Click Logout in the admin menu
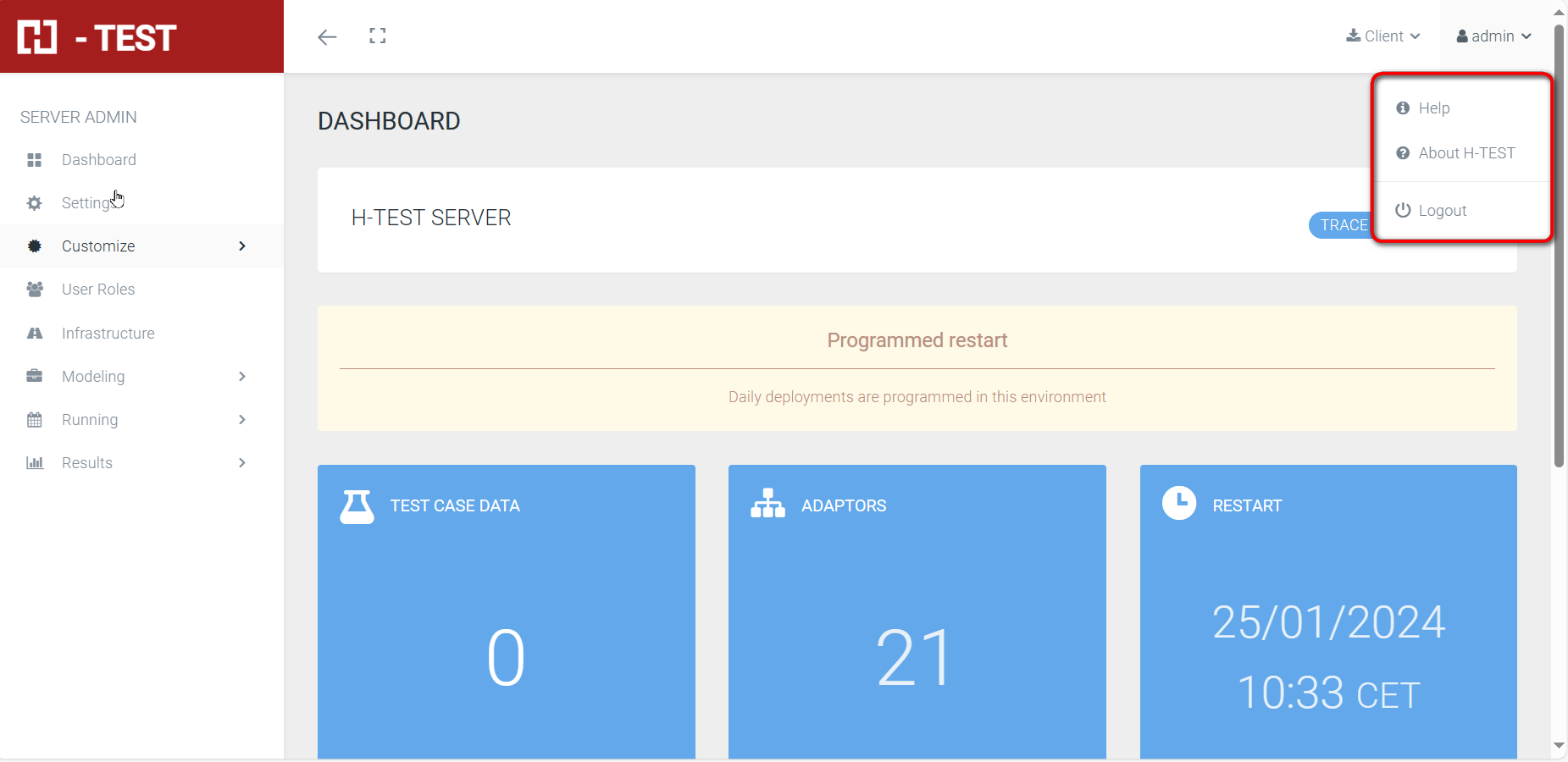This screenshot has width=1568, height=762. [1442, 211]
